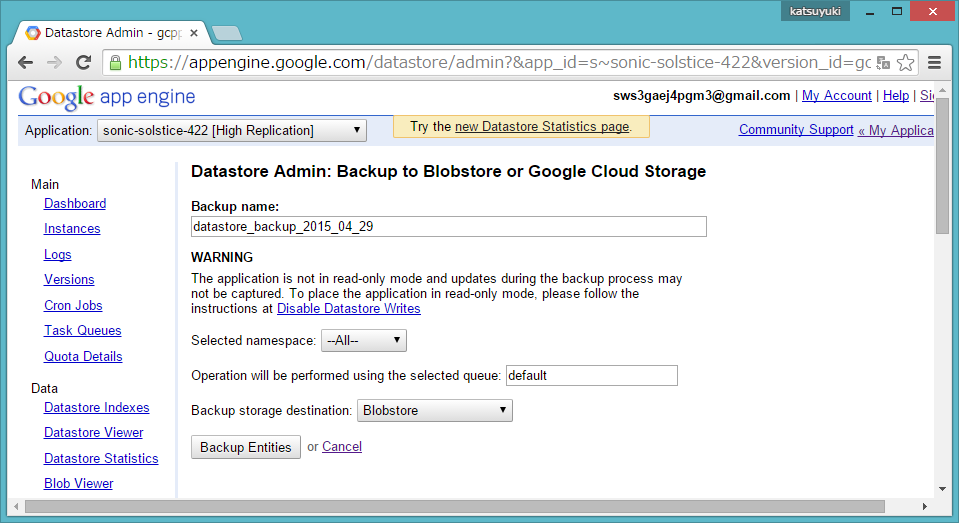This screenshot has height=523, width=959.
Task: Open Instances in the sidebar
Action: click(72, 229)
